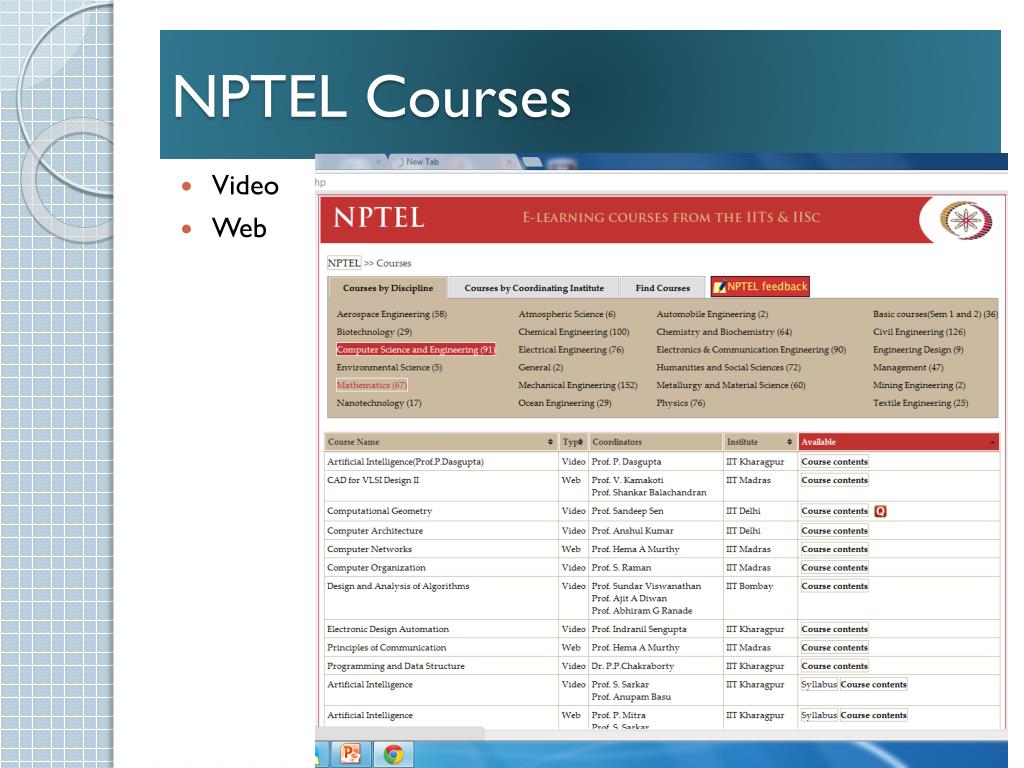This screenshot has width=1024, height=768.
Task: Open the Chrome icon in the taskbar
Action: click(392, 754)
